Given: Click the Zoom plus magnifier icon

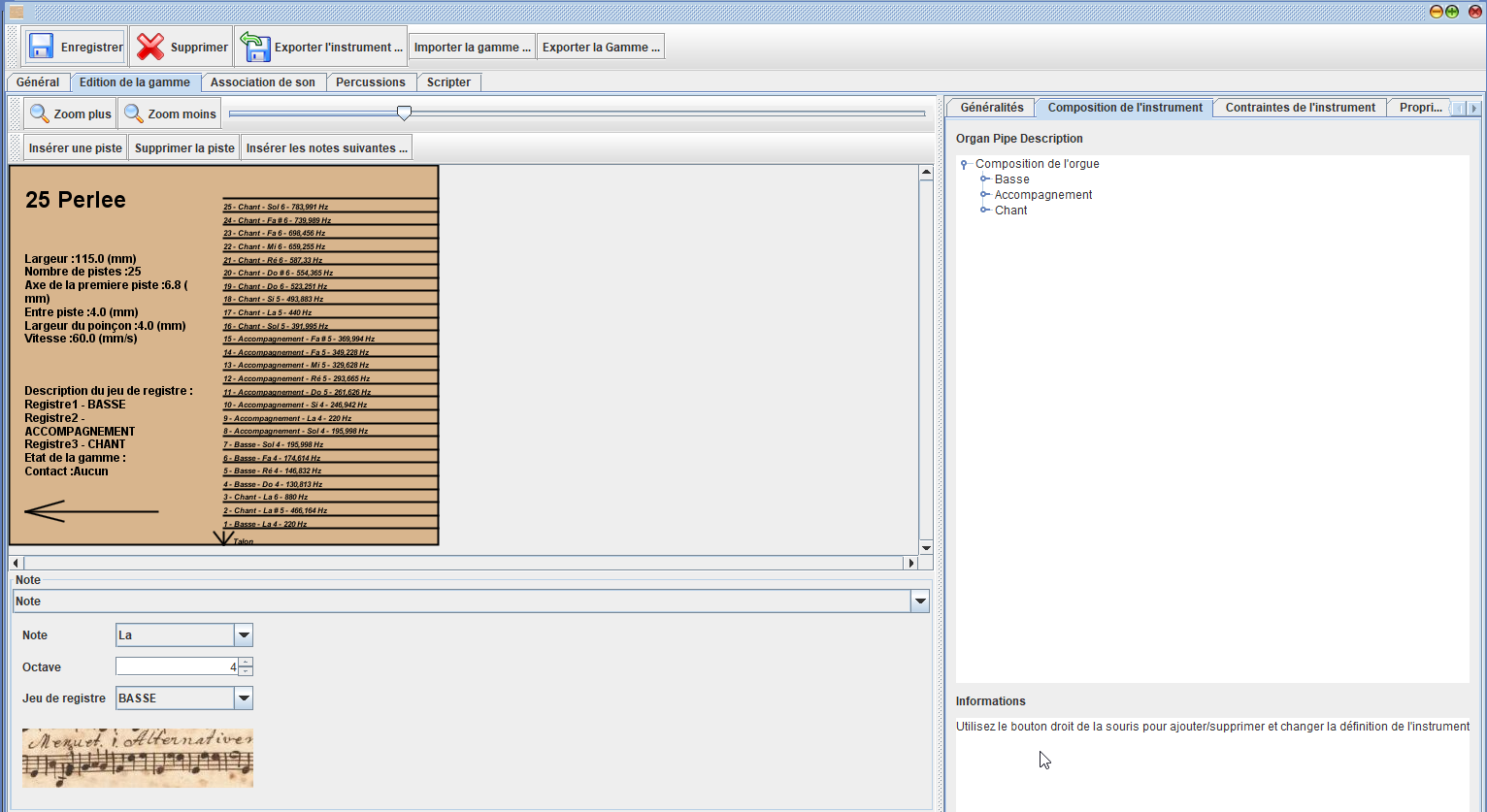Looking at the screenshot, I should pyautogui.click(x=40, y=114).
